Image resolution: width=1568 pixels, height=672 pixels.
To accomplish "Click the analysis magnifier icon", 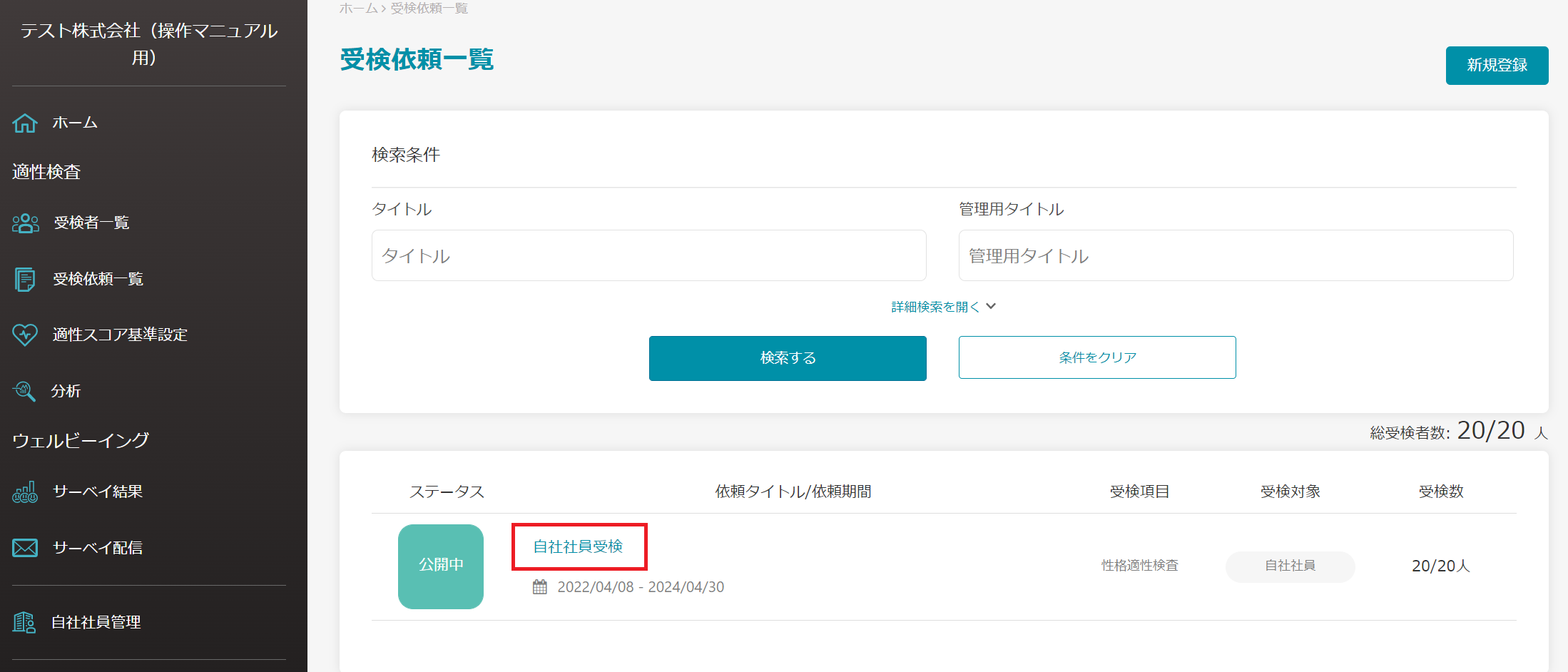I will tap(25, 391).
